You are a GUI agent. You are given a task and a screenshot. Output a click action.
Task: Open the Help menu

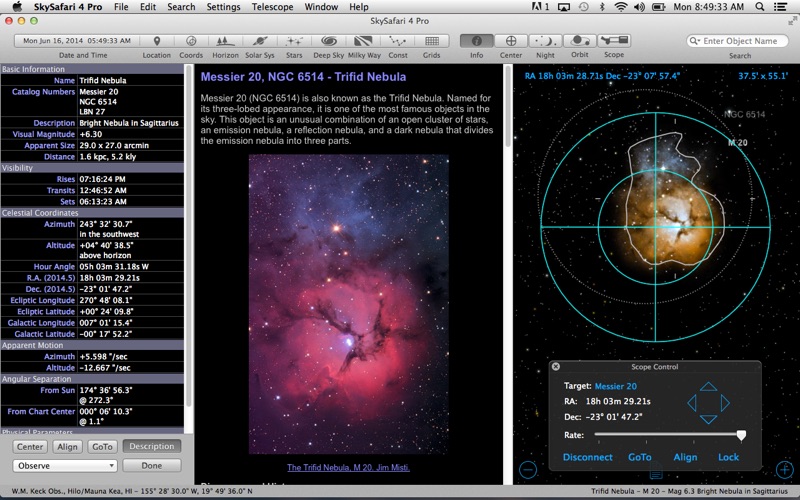(359, 7)
